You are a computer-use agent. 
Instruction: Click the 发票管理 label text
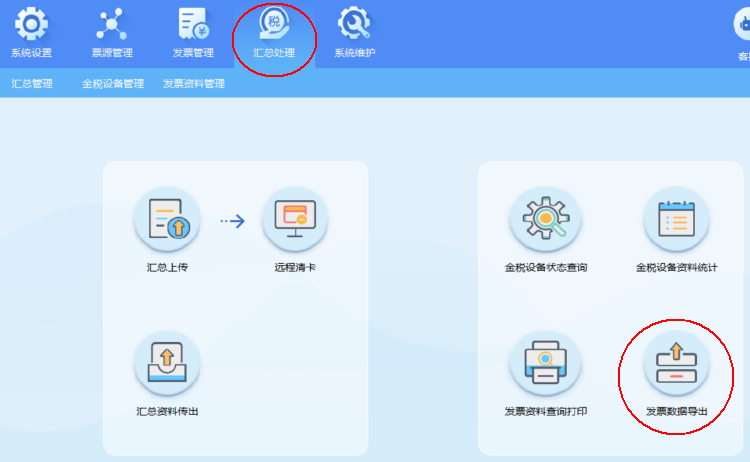[193, 53]
